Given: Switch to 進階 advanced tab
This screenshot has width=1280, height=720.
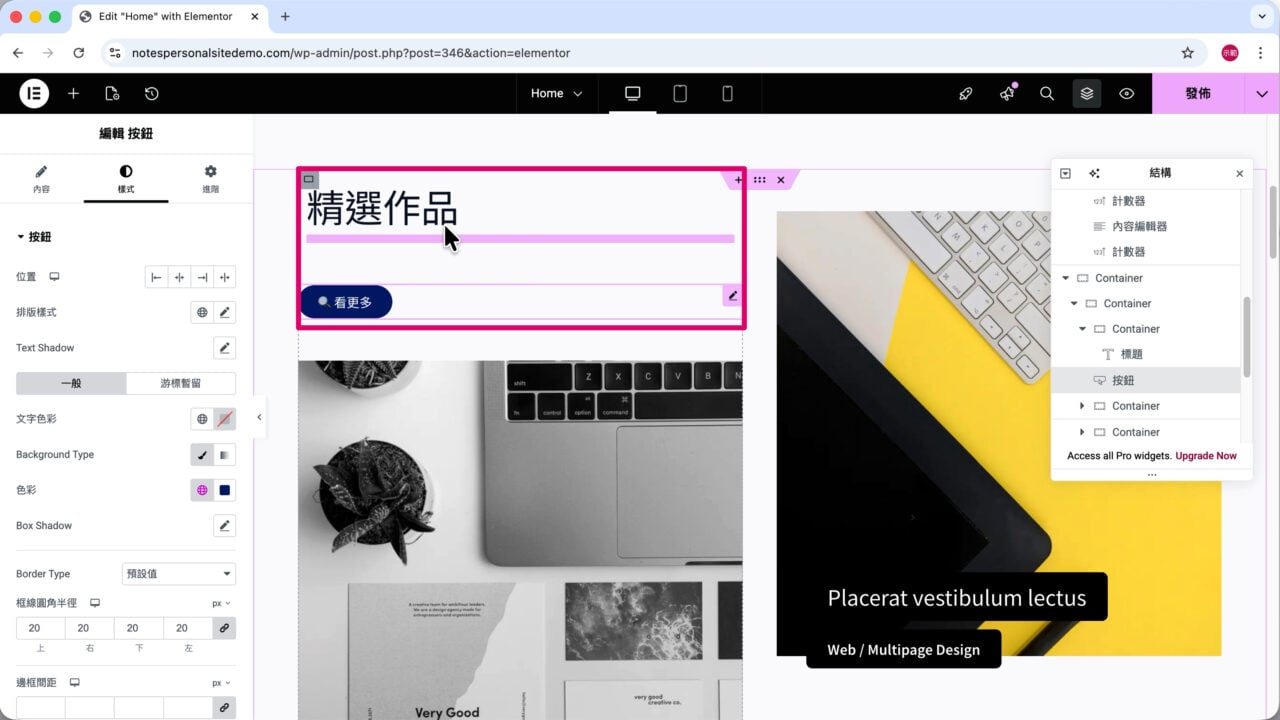Looking at the screenshot, I should [210, 179].
